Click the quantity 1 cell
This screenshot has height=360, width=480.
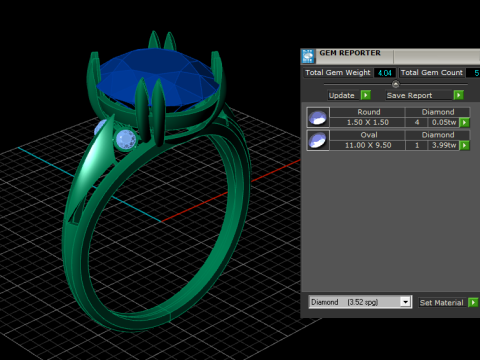417,145
